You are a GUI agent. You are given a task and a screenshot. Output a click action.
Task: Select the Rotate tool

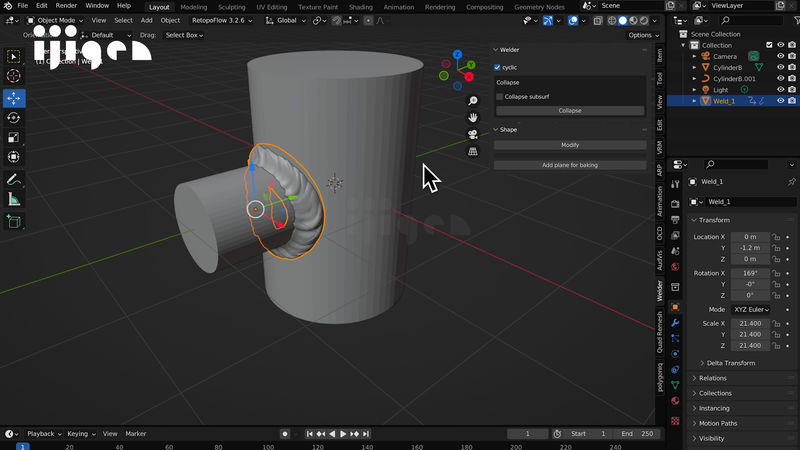(14, 118)
